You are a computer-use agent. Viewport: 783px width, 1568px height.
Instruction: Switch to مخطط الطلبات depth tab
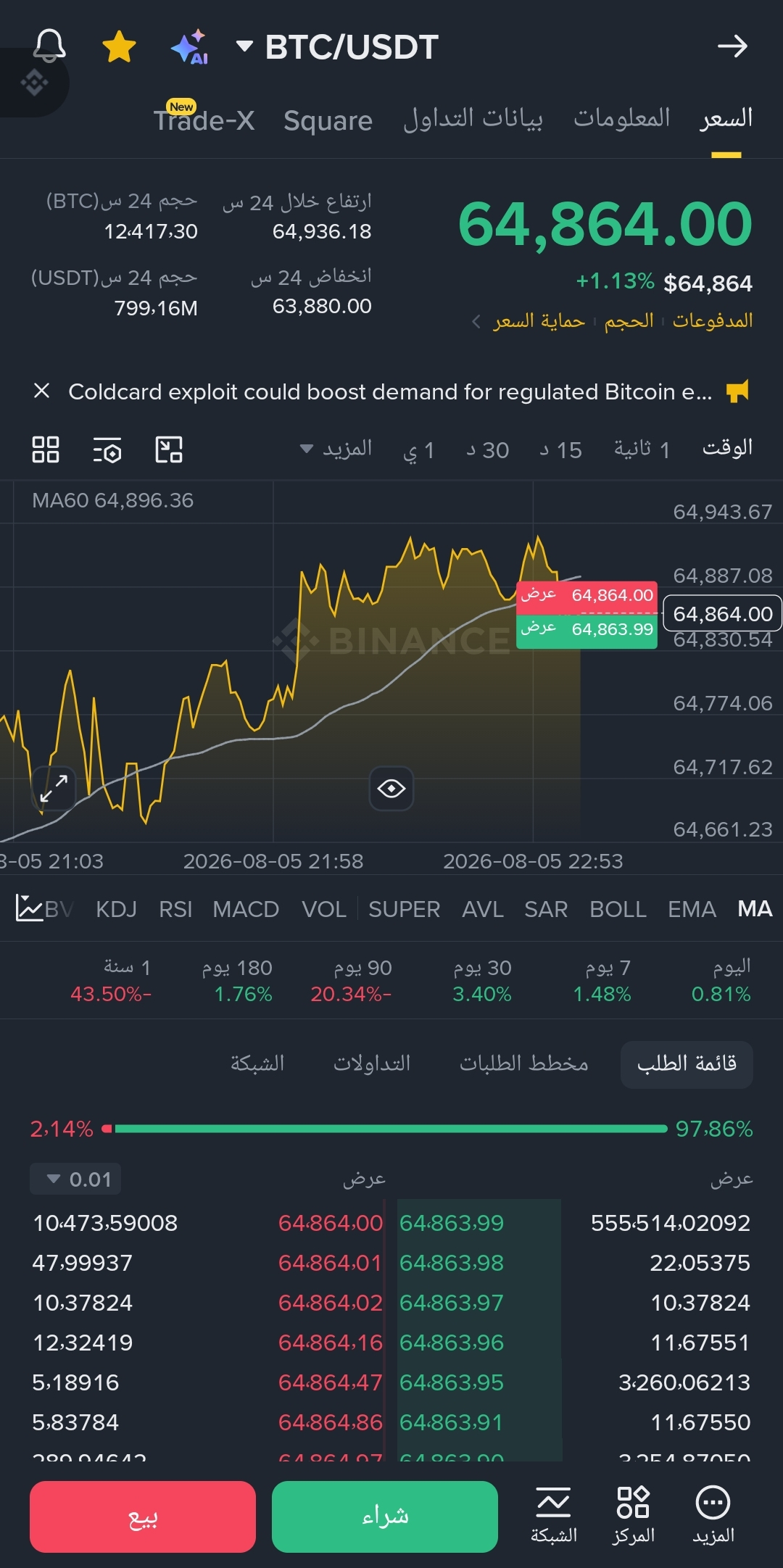523,1063
